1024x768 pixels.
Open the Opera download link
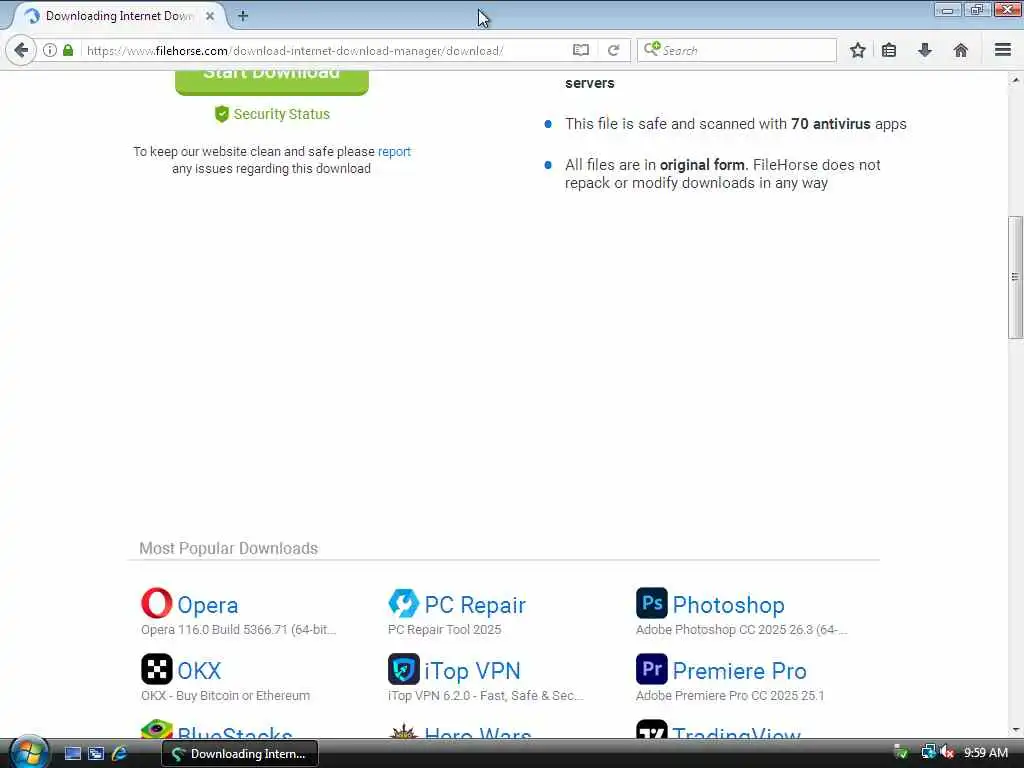pos(208,605)
